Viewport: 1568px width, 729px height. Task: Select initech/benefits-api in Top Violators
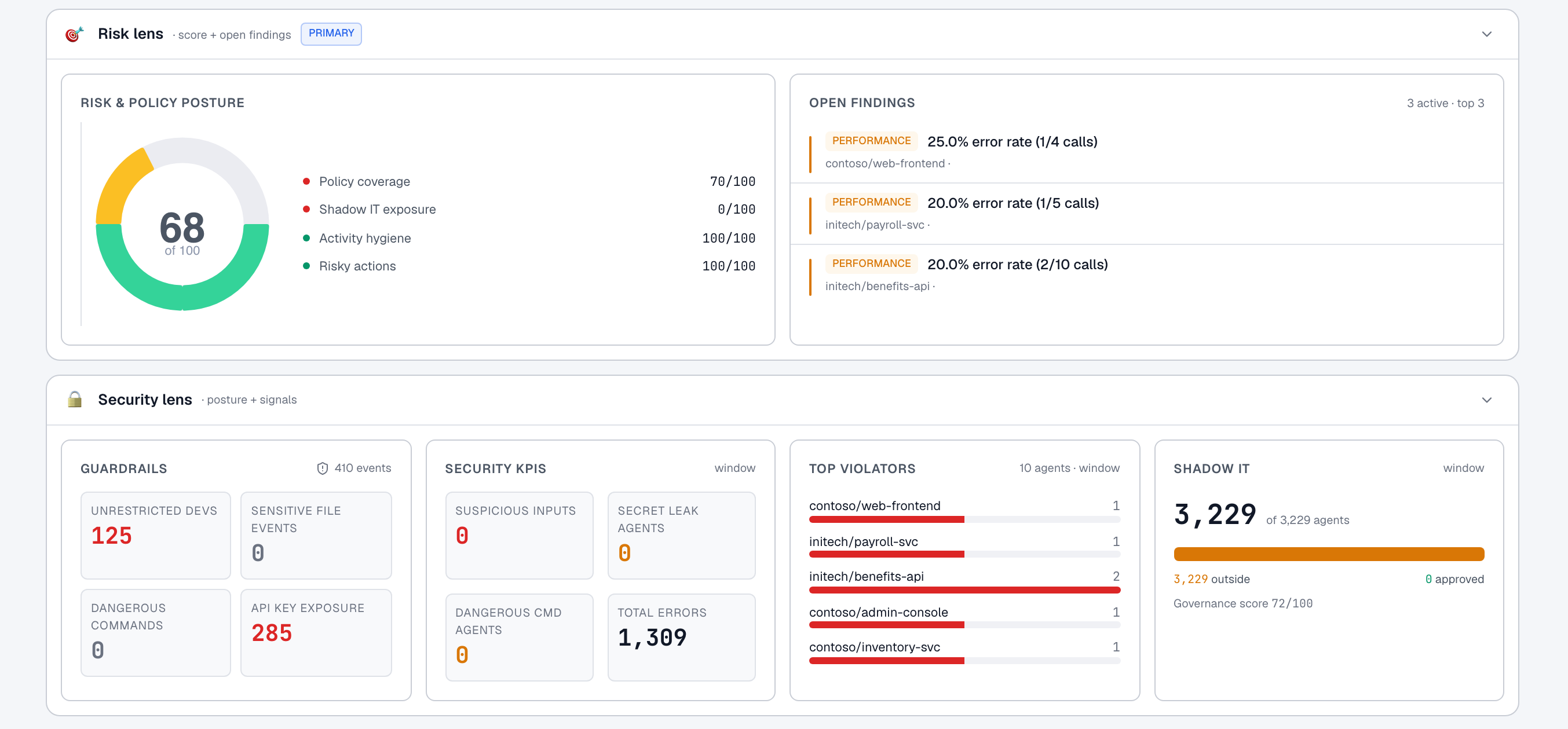[x=964, y=582]
